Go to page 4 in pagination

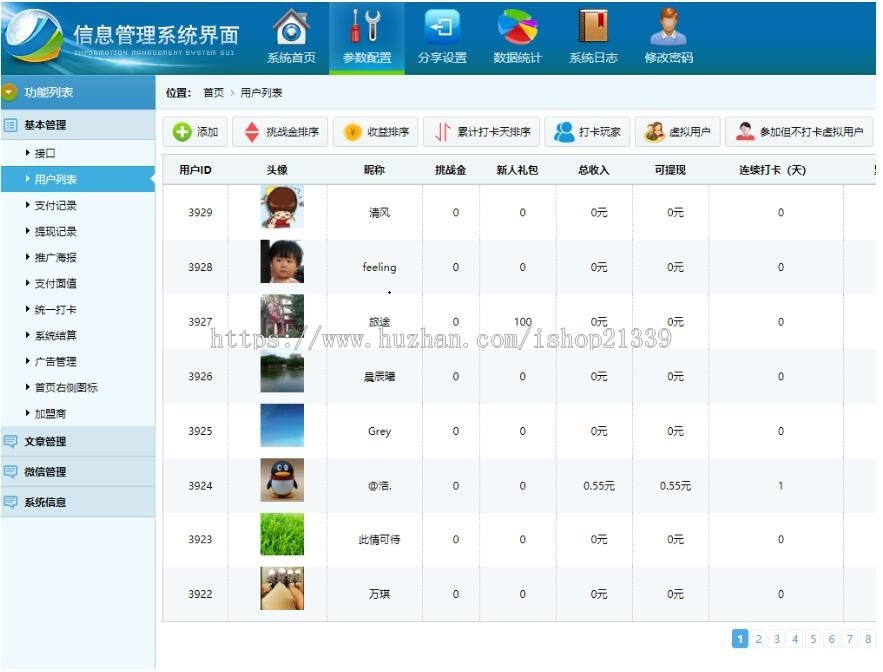click(x=795, y=639)
